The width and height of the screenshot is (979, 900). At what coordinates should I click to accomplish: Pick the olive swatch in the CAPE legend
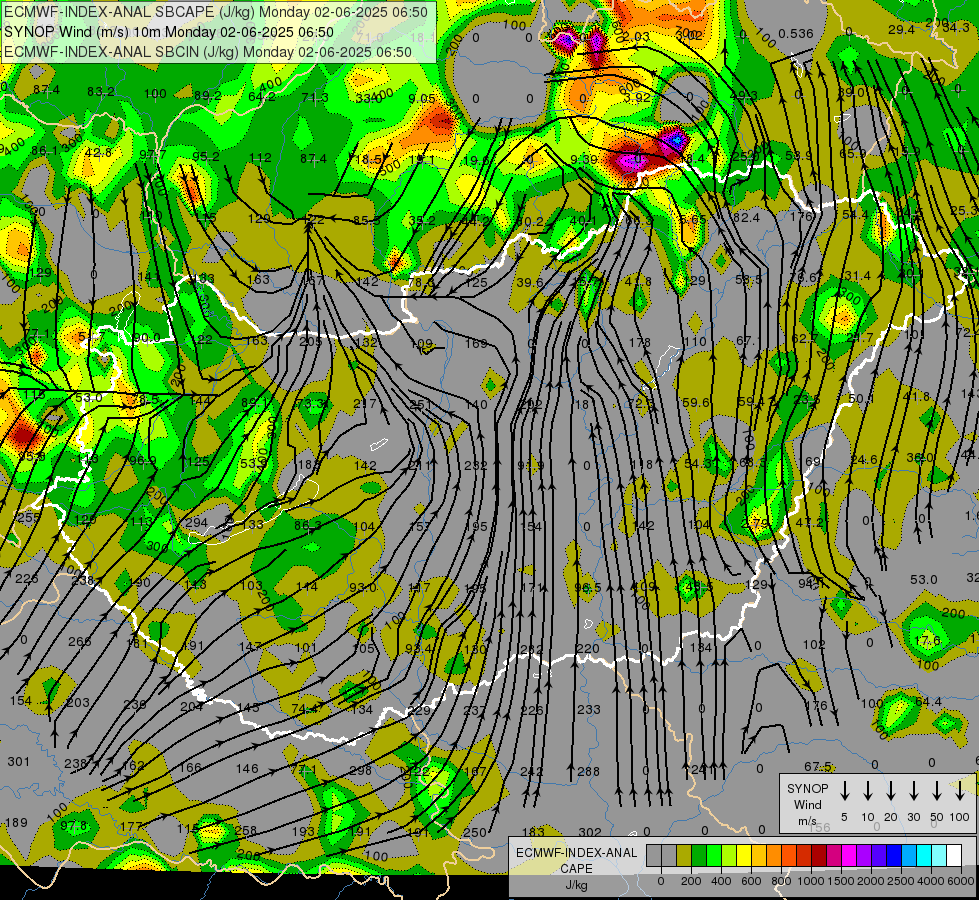(684, 855)
